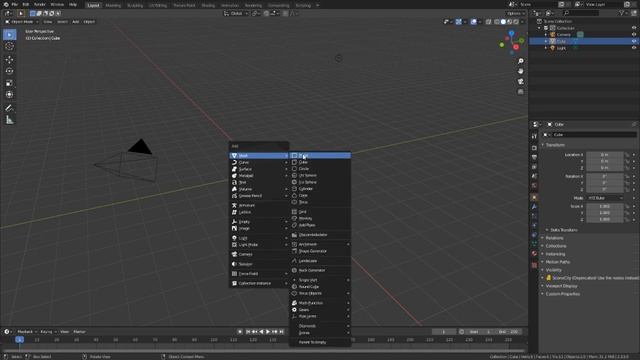The width and height of the screenshot is (640, 360).
Task: Click the zoom view magnifier icon in viewport
Action: [x=520, y=61]
